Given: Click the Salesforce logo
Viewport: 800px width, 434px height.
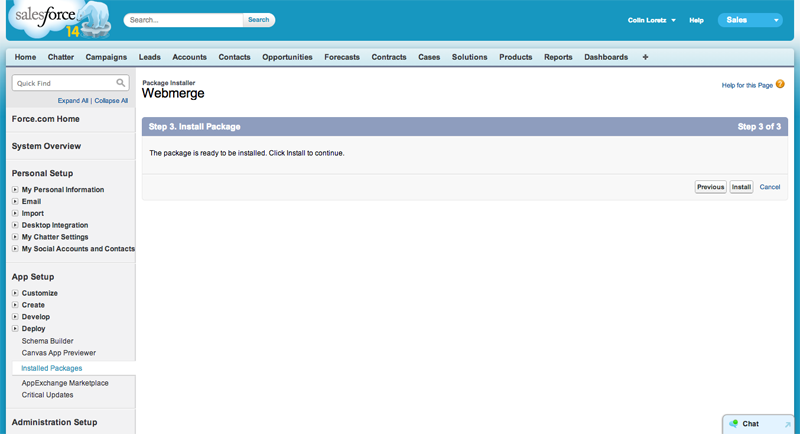Looking at the screenshot, I should [x=60, y=19].
